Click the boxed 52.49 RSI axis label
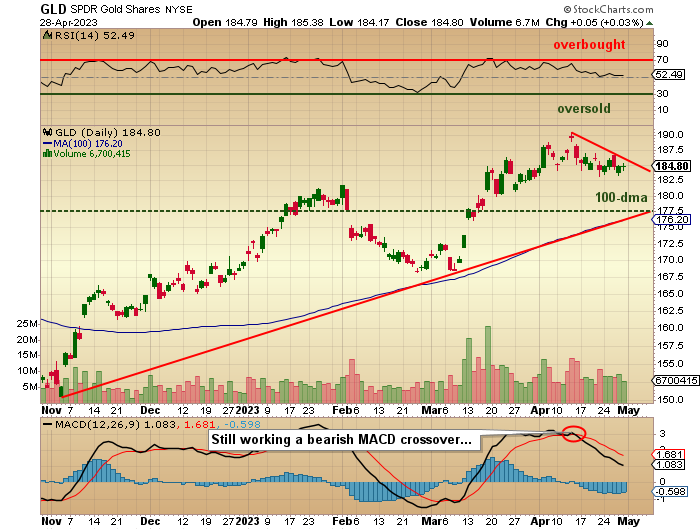This screenshot has width=700, height=530. 669,75
